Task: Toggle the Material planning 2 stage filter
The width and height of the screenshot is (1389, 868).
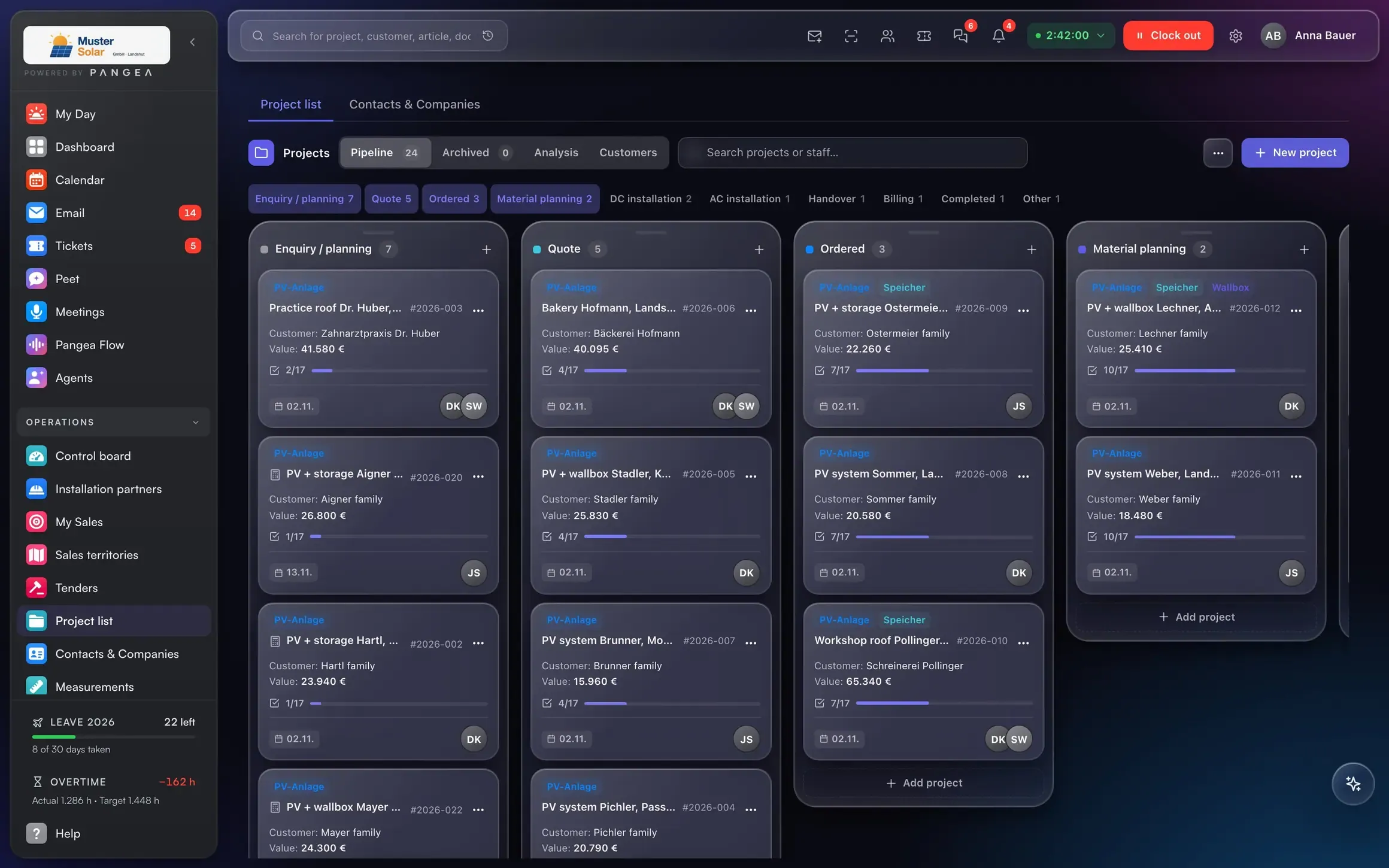Action: 544,199
